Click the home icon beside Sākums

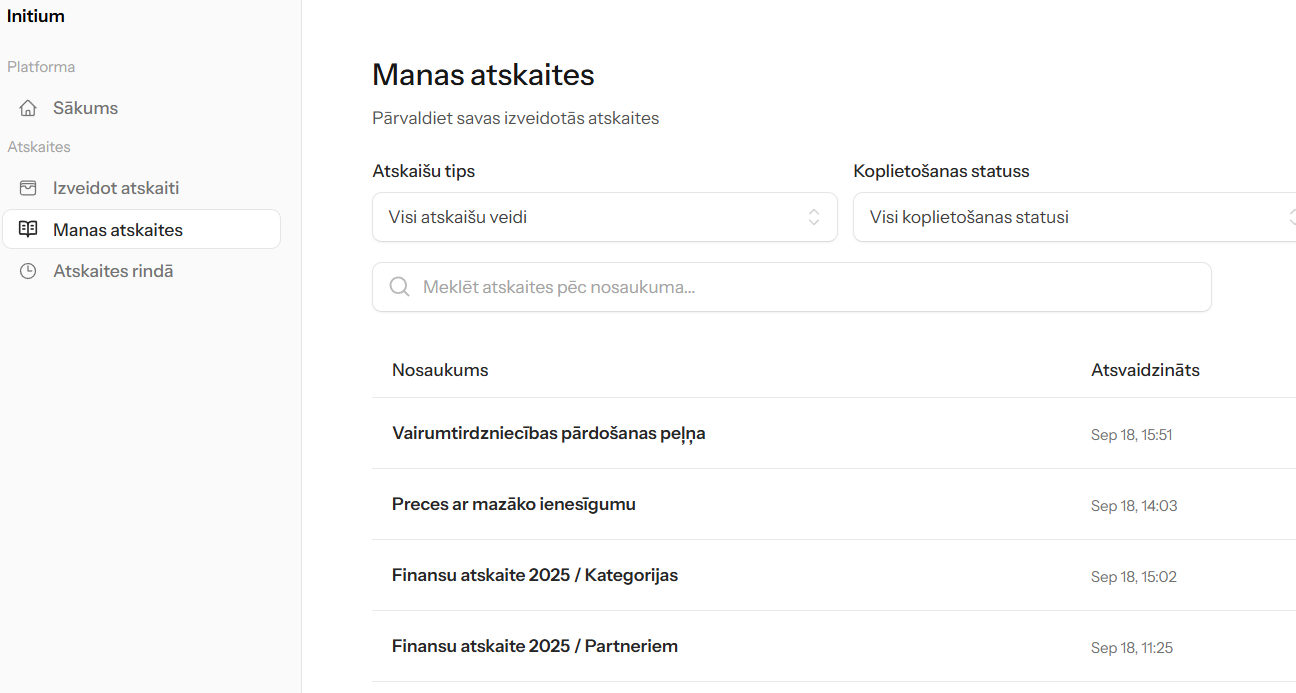[28, 108]
